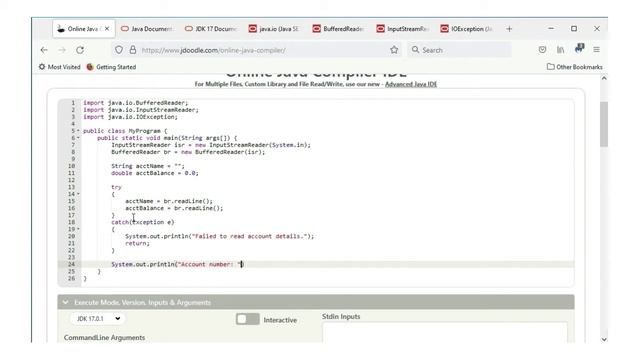Open Most Visited bookmarks gear icon
Image resolution: width=640 pixels, height=360 pixels.
42,67
